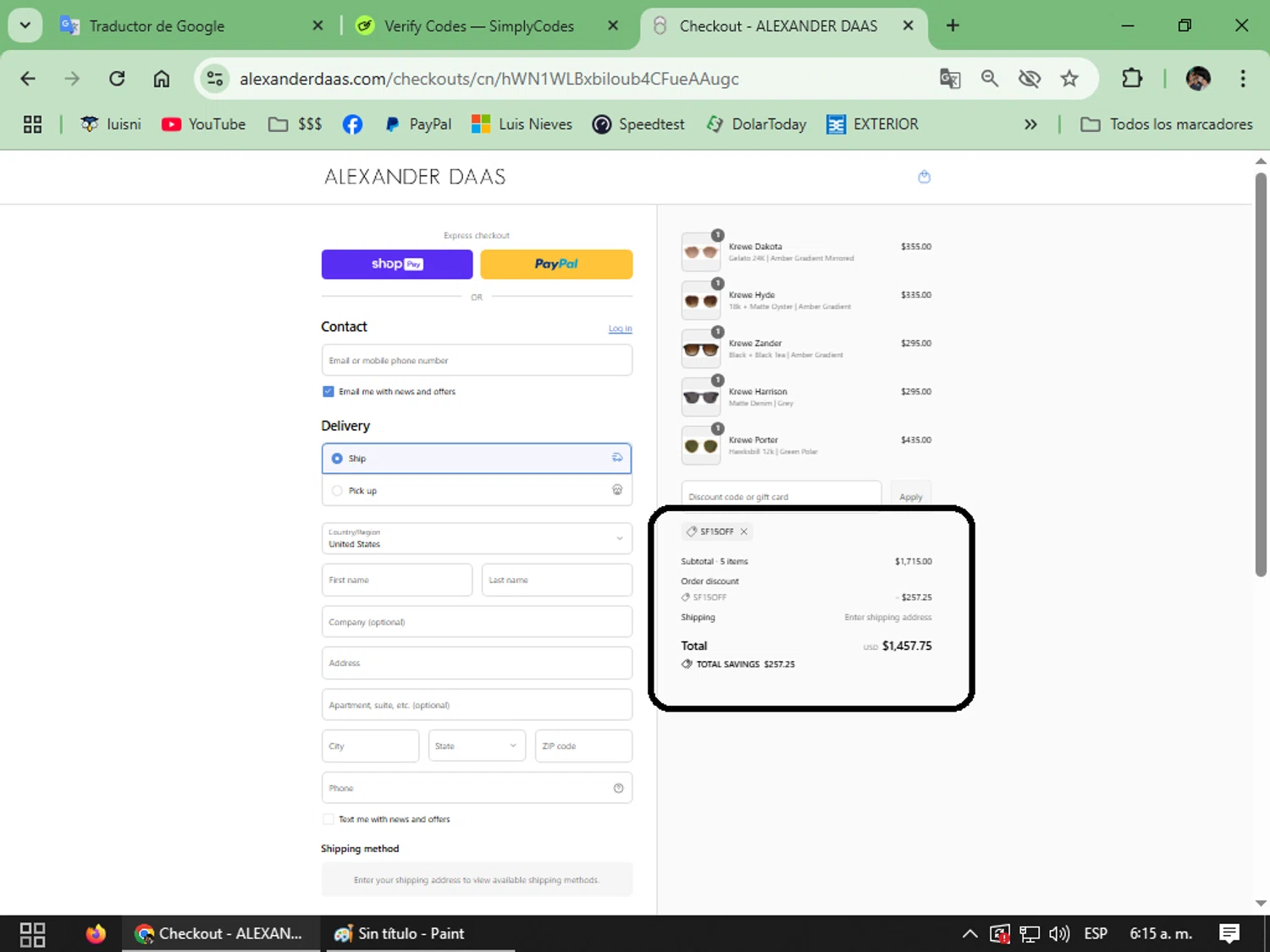
Task: Check Text me with news and offers
Action: (x=328, y=819)
